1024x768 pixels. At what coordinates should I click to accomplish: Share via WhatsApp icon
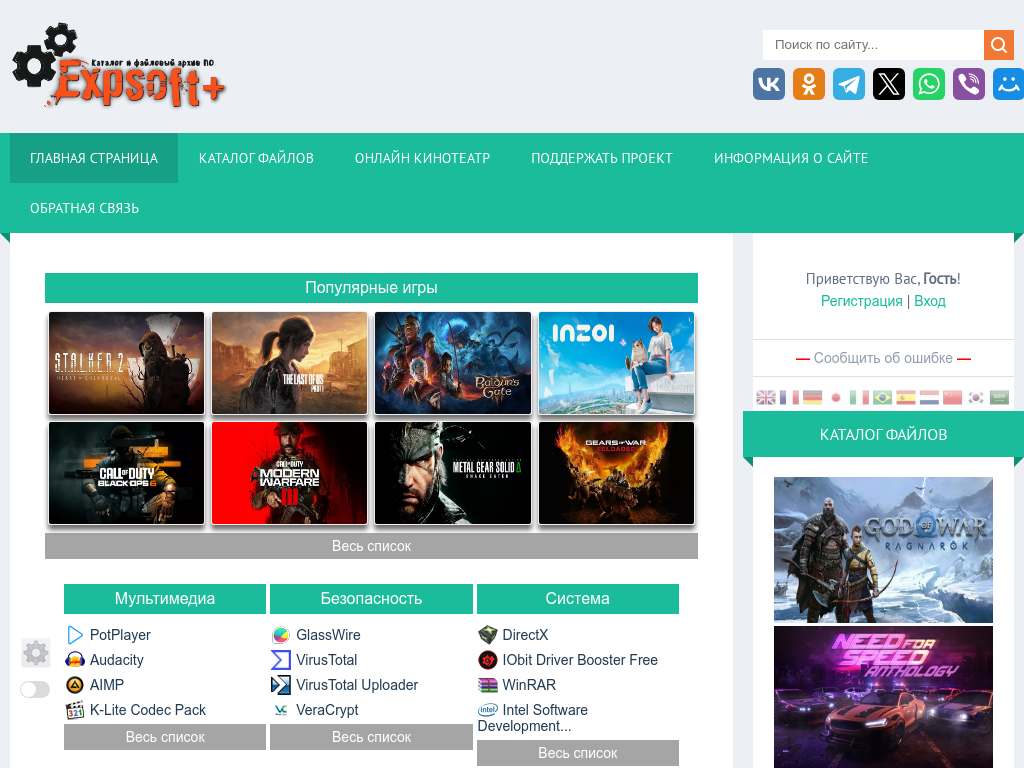tap(929, 84)
